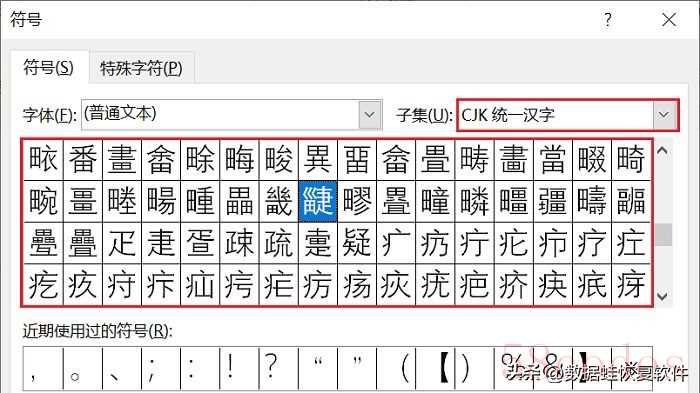Pick the recently used 。 full stop symbol
The height and width of the screenshot is (393, 700).
(x=83, y=368)
